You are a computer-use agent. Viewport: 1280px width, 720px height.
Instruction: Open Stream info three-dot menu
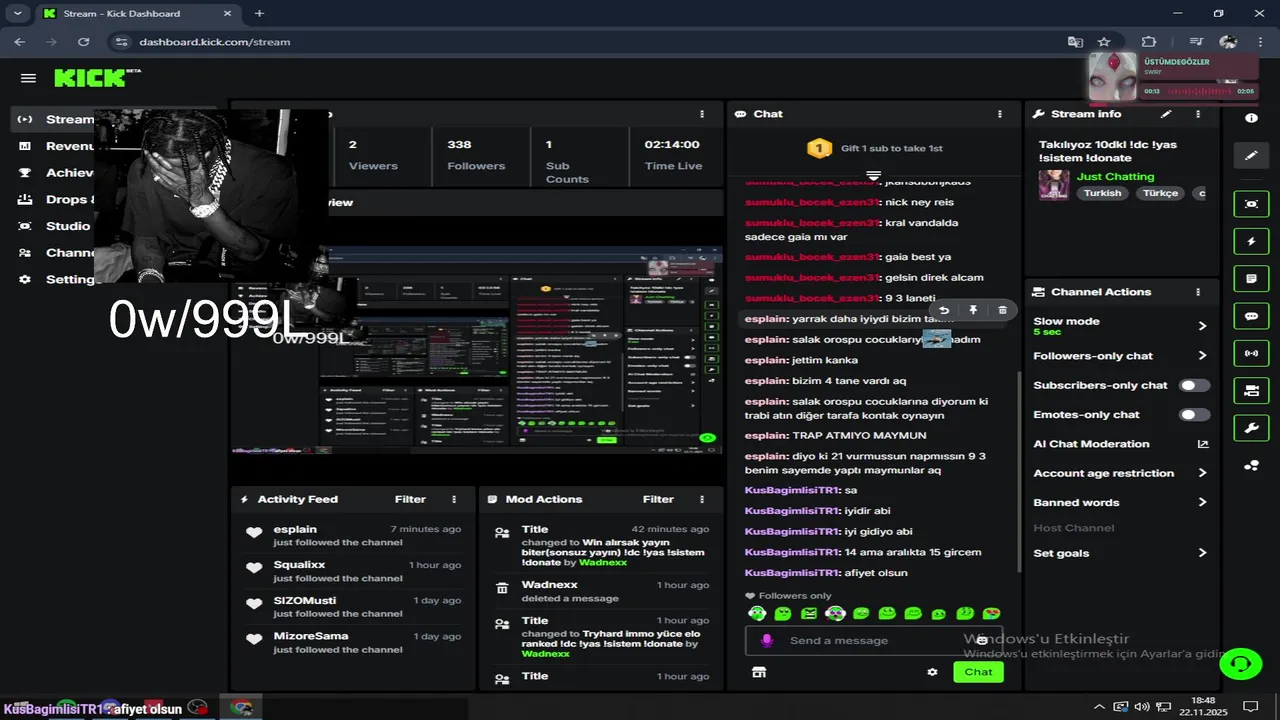tap(1198, 114)
